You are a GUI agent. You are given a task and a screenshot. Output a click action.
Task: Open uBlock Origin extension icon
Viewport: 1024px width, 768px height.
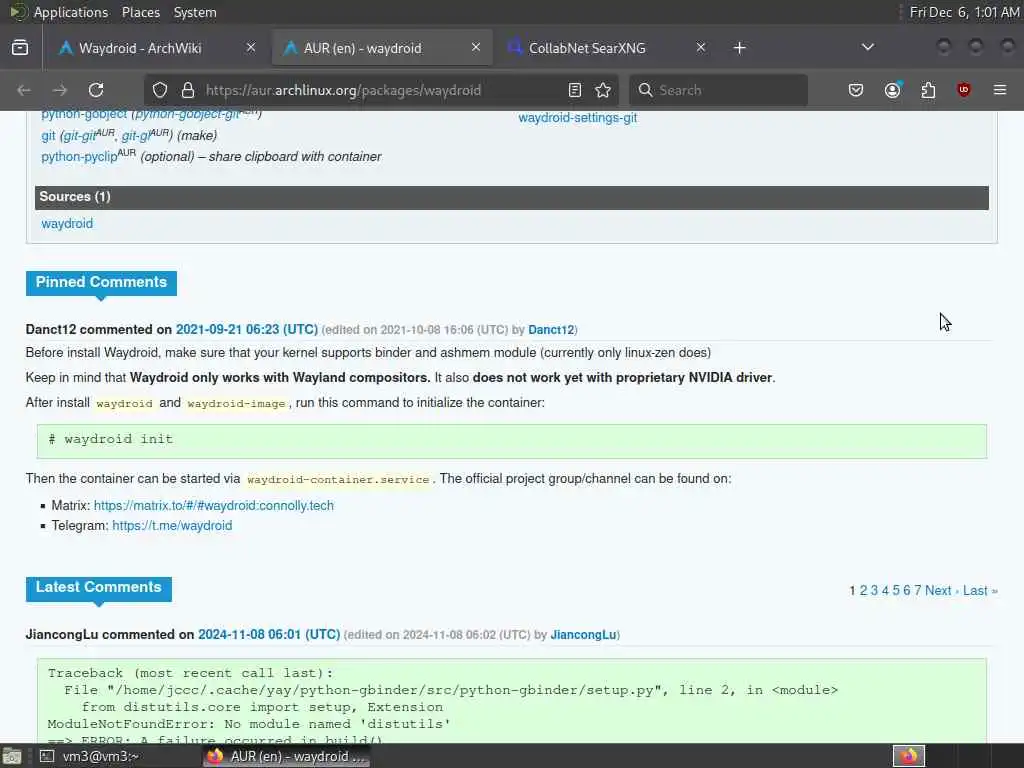pyautogui.click(x=964, y=90)
